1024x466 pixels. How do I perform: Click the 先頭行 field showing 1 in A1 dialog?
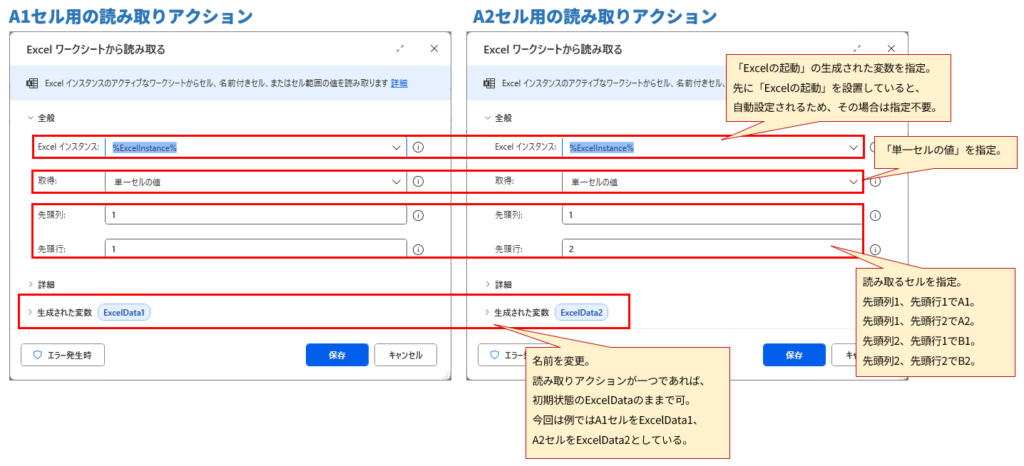point(255,249)
